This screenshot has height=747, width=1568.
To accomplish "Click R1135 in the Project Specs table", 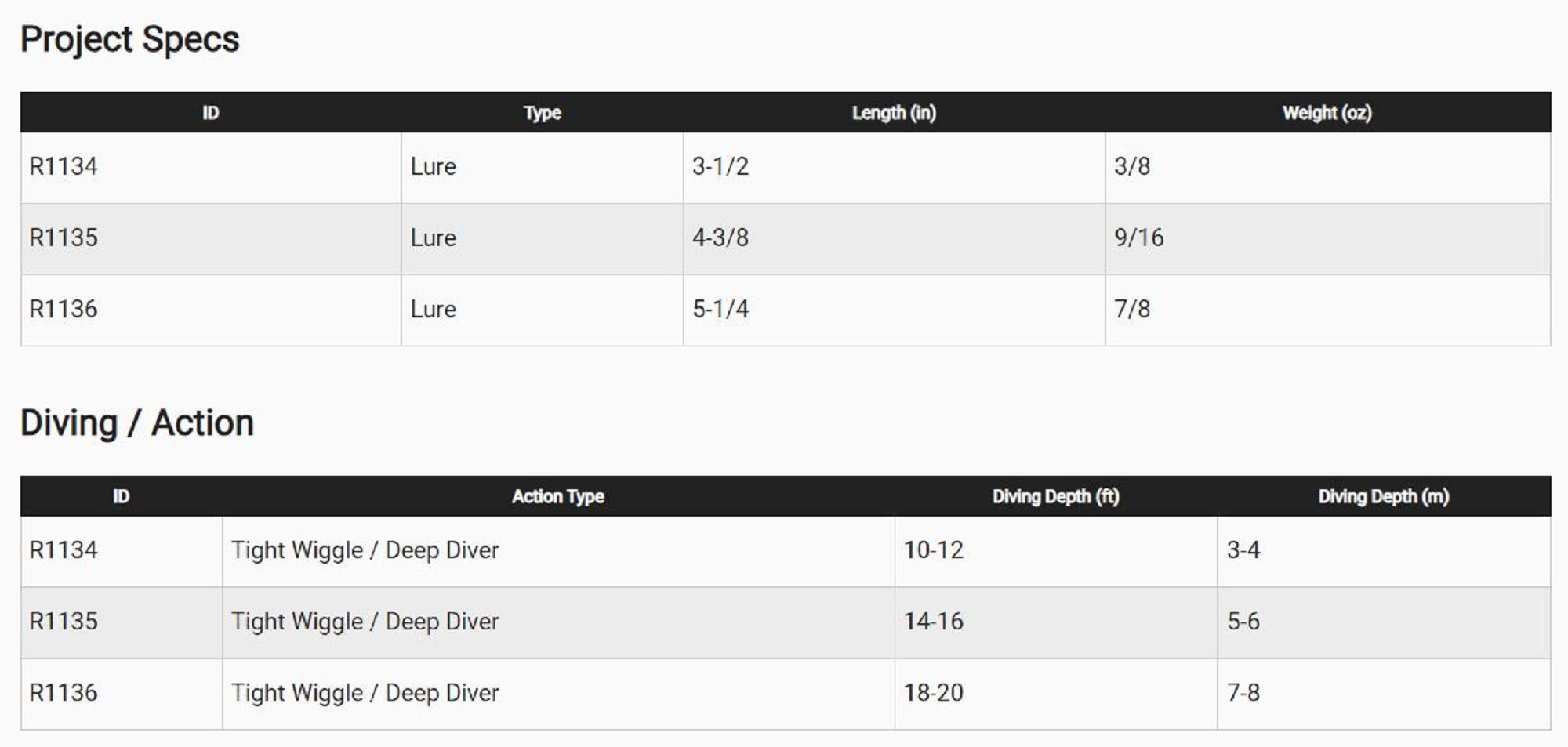I will (64, 238).
